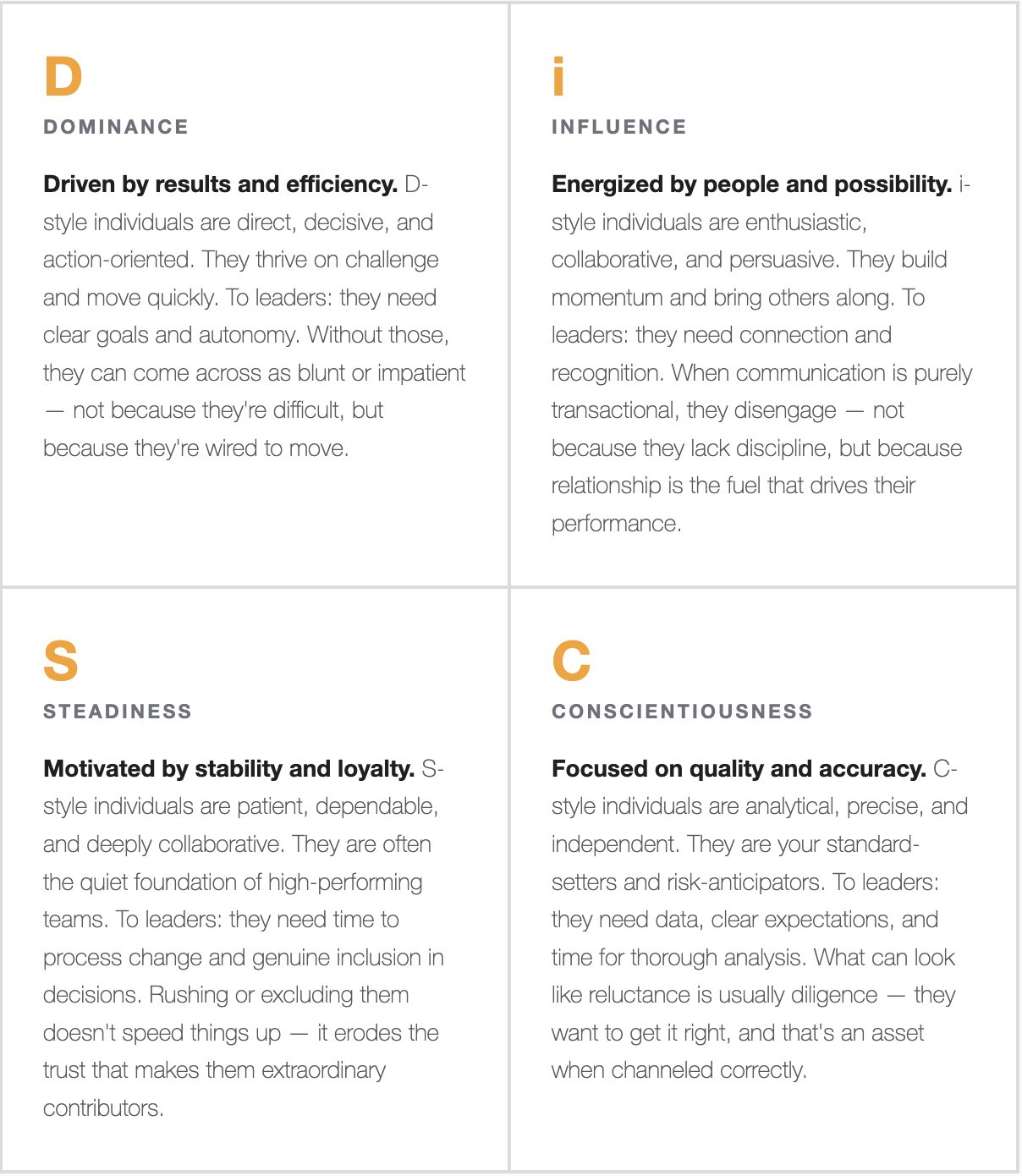Click bold text "Focused on quality and accuracy."
1022x1176 pixels.
click(x=739, y=769)
